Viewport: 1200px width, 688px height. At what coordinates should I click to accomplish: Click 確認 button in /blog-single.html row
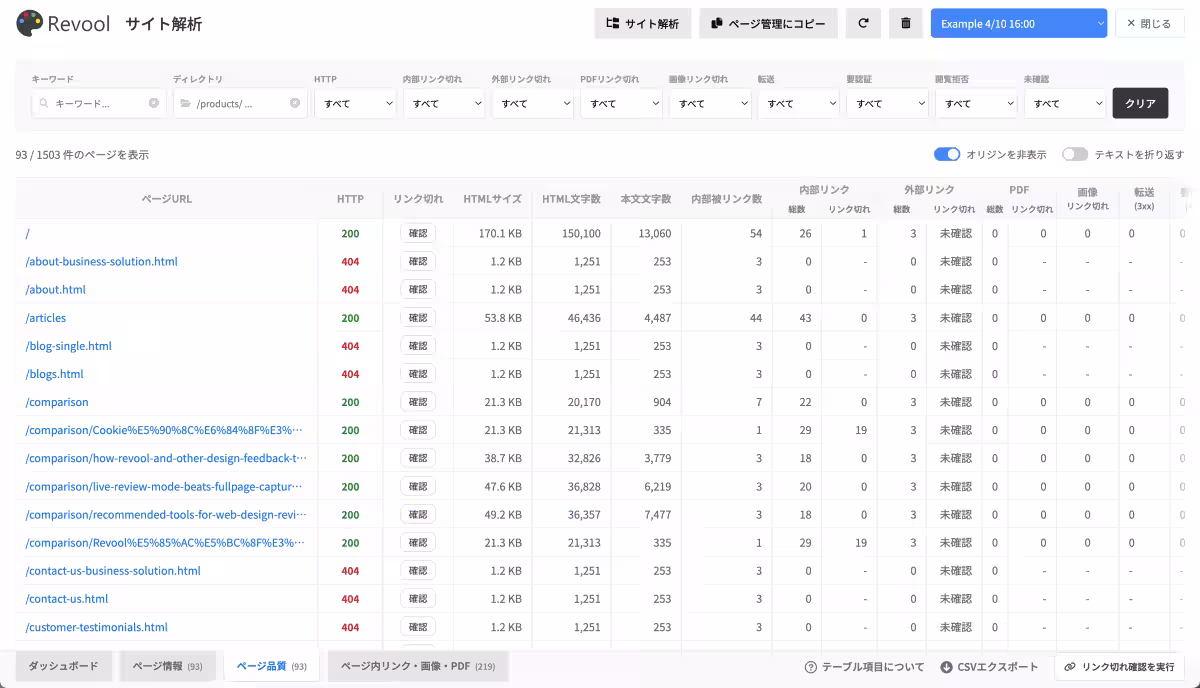coord(418,345)
